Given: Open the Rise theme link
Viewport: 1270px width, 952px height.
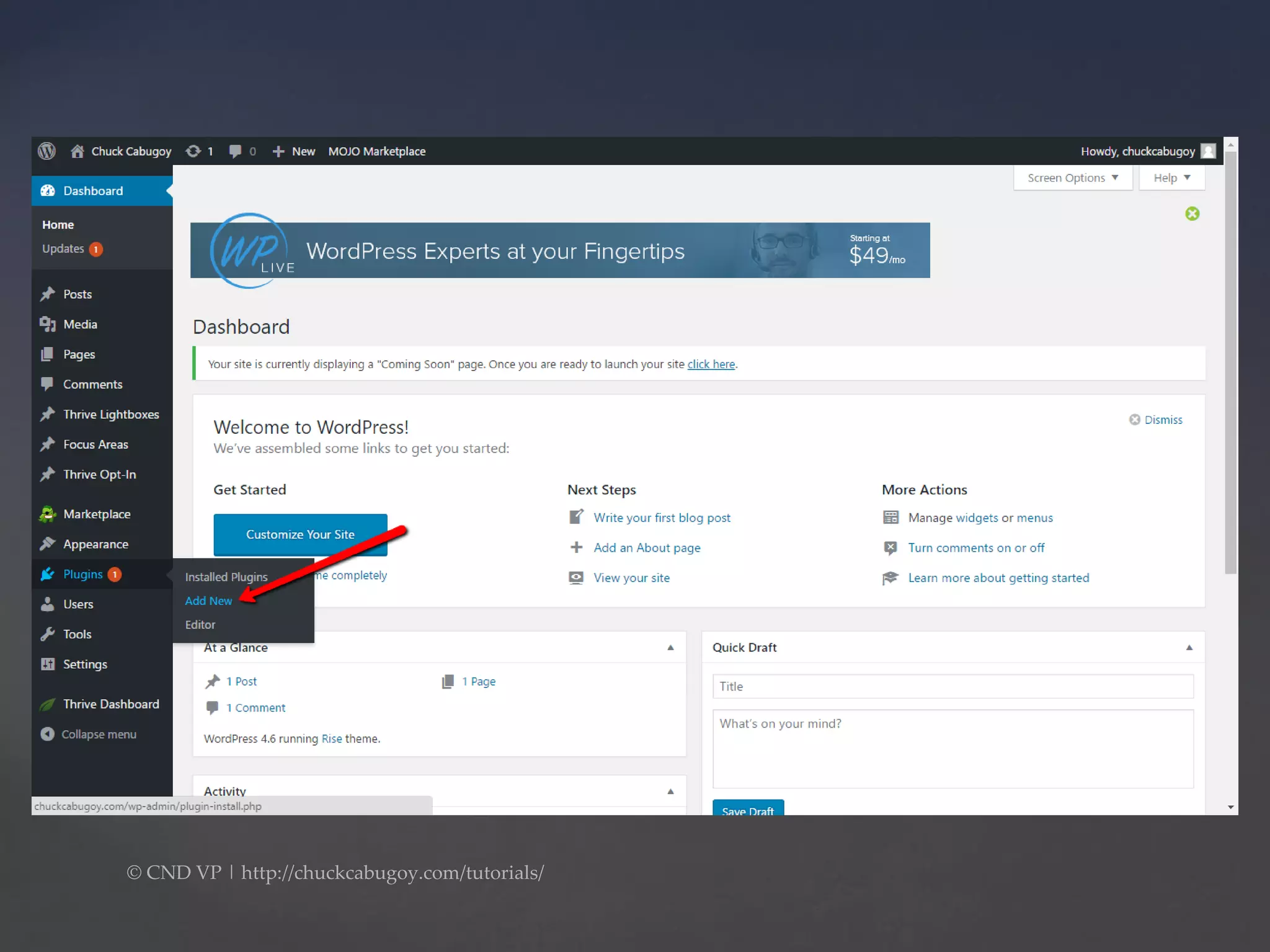Looking at the screenshot, I should pos(332,739).
